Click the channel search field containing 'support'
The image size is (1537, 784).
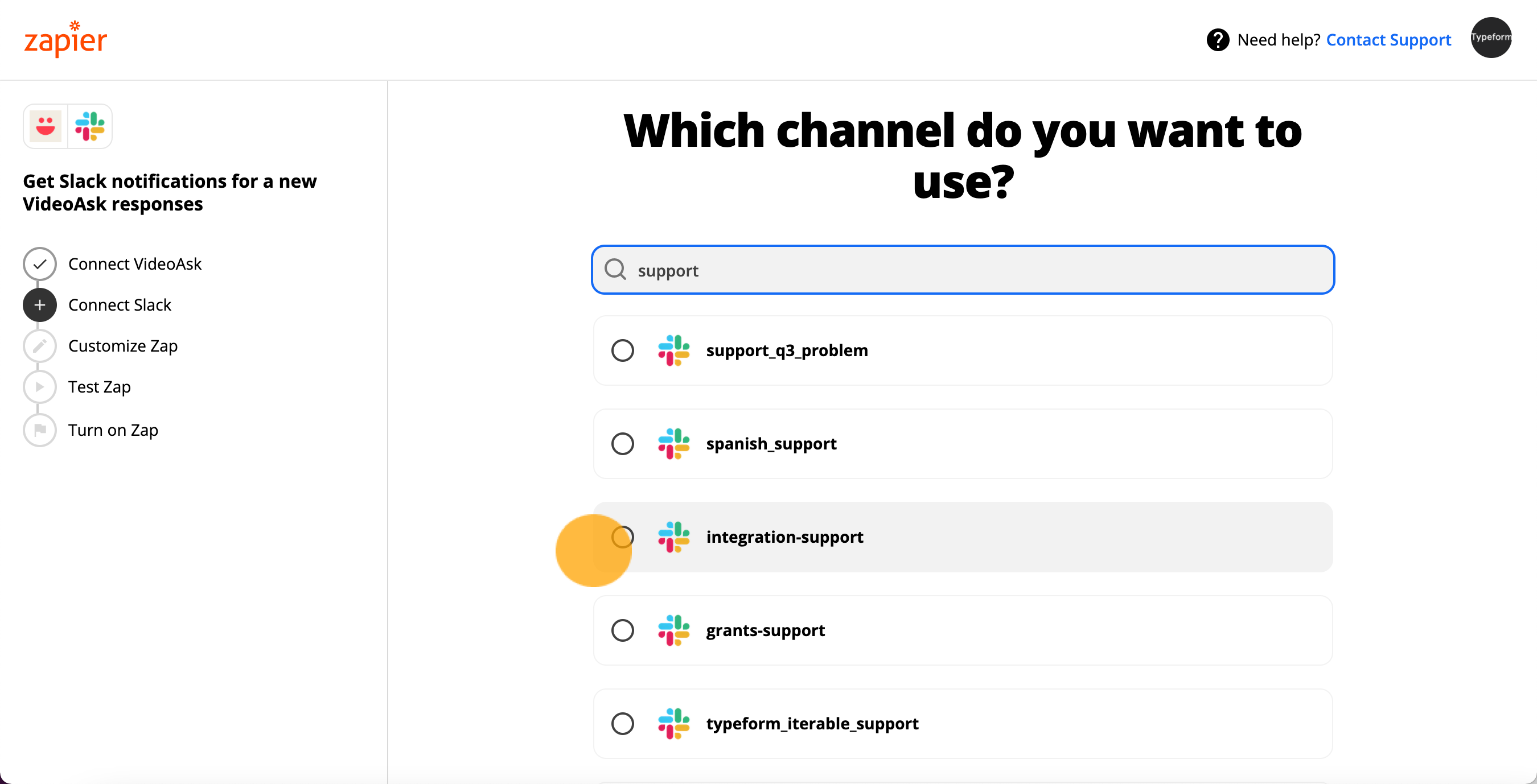pos(963,270)
